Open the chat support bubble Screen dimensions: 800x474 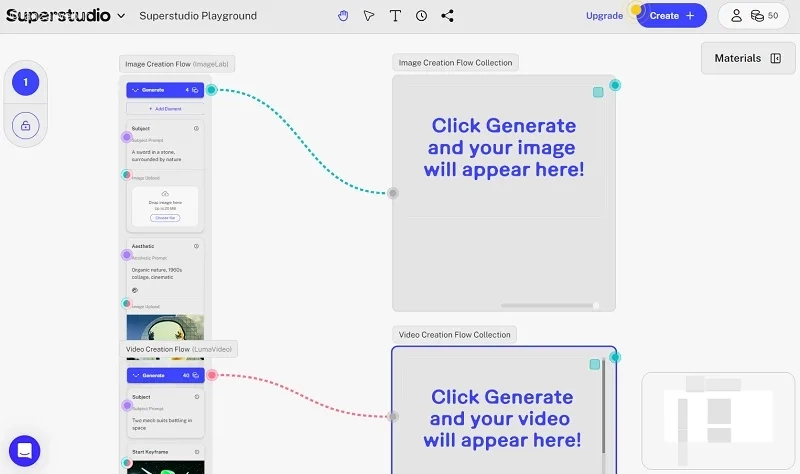click(x=24, y=451)
